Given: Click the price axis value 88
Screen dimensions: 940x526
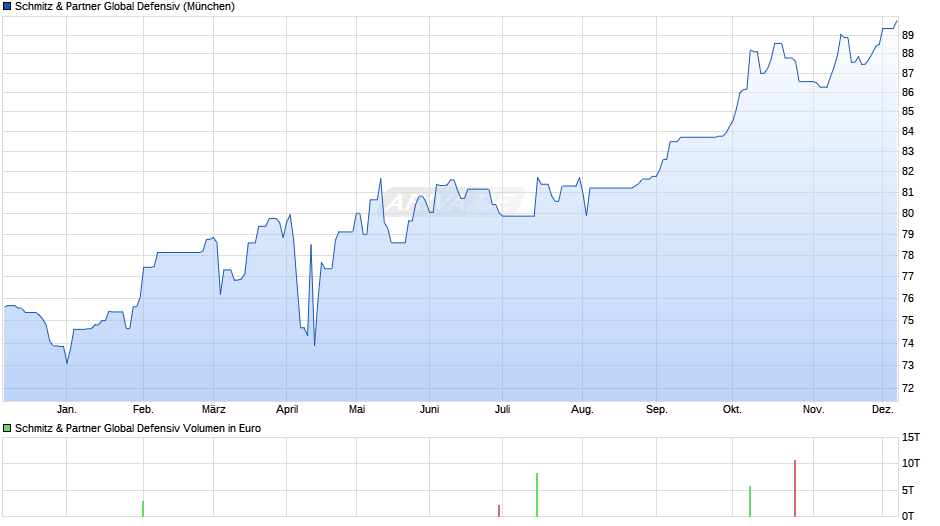Looking at the screenshot, I should coord(908,53).
